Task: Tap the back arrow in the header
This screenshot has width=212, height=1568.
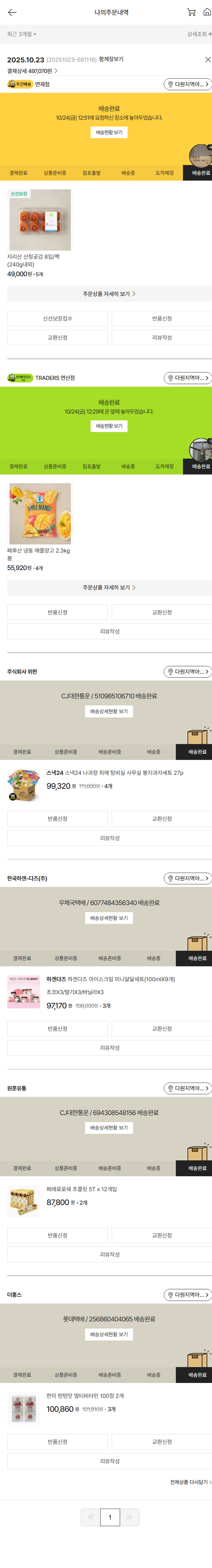Action: pos(12,12)
